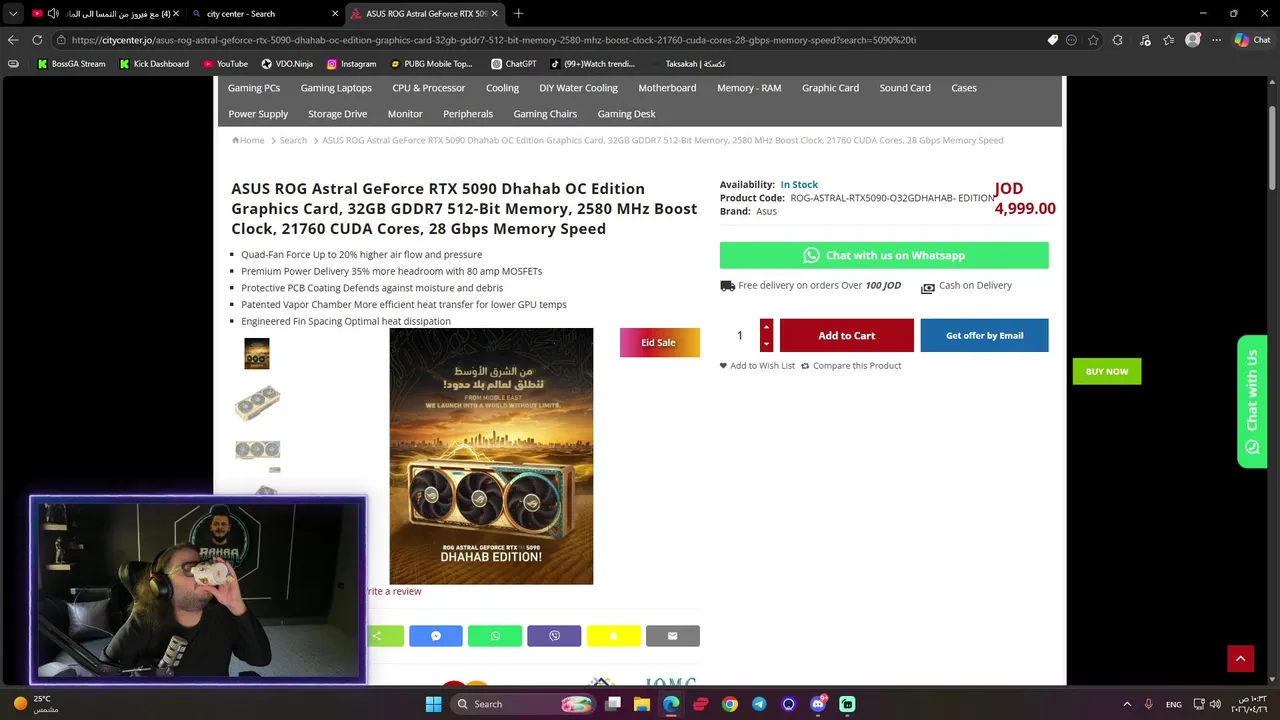
Task: Click the Eid Sale badge
Action: (x=659, y=343)
